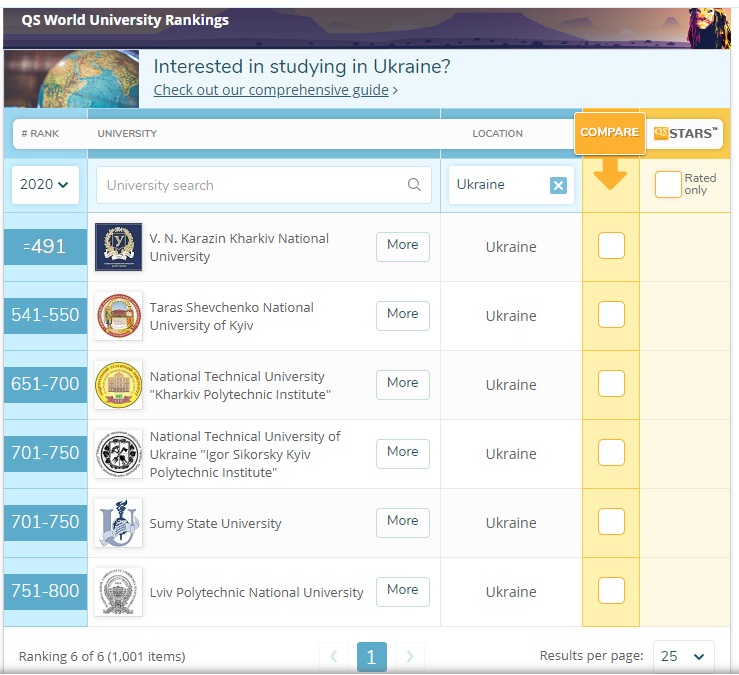Open Taras Shevchenko National University of Kyiv name
The width and height of the screenshot is (739, 675).
pyautogui.click(x=231, y=316)
